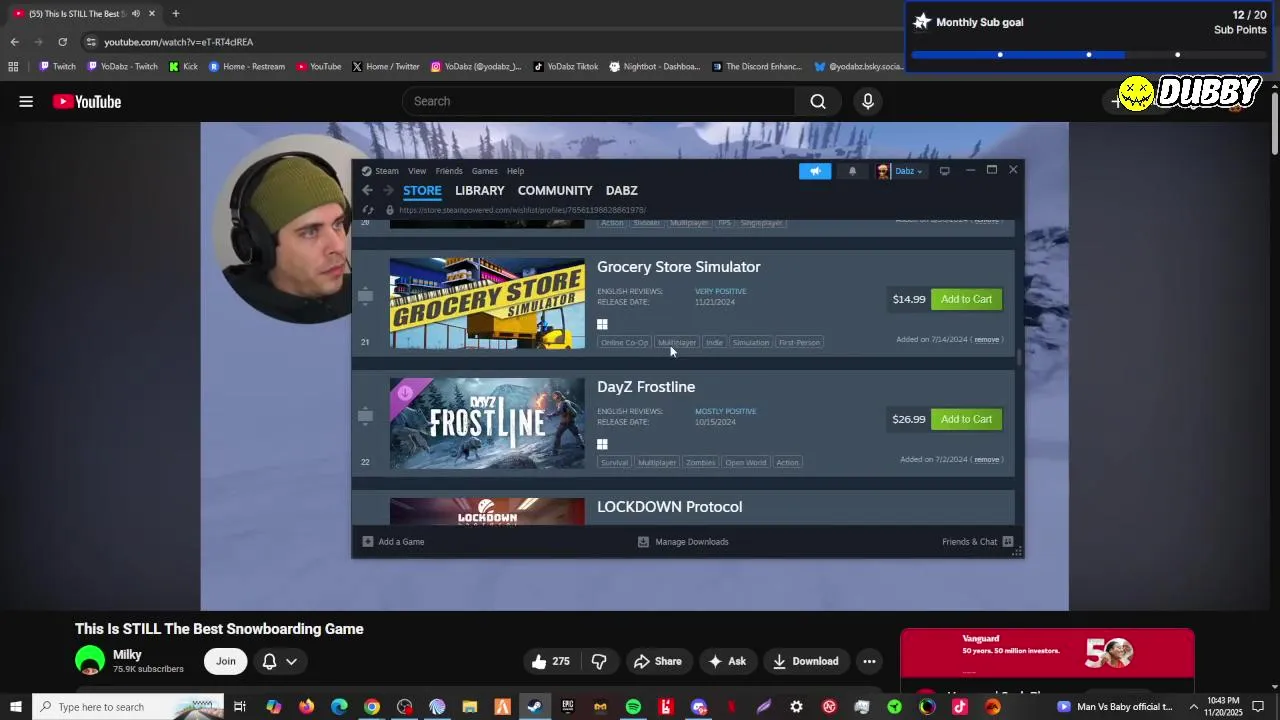The image size is (1280, 720).
Task: Click the Windows Start button
Action: click(x=16, y=707)
